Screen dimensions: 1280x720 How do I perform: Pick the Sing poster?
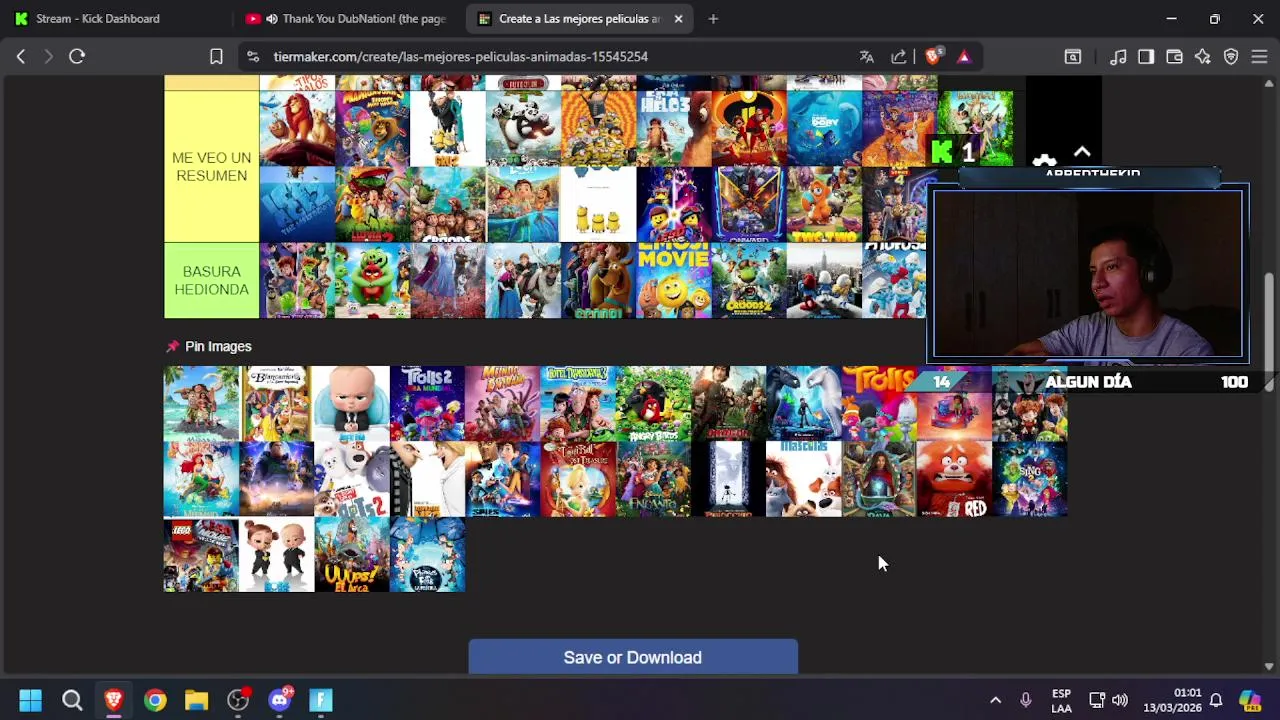click(1030, 479)
